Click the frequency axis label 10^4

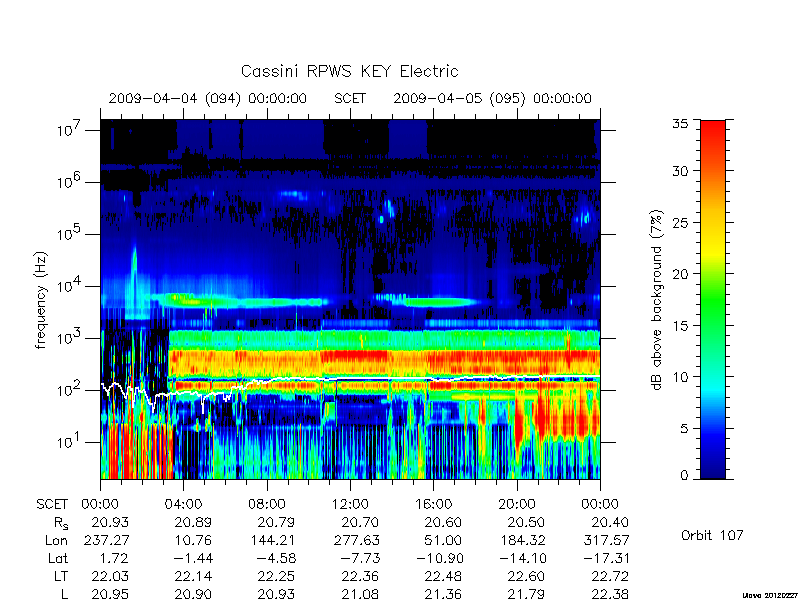67,285
